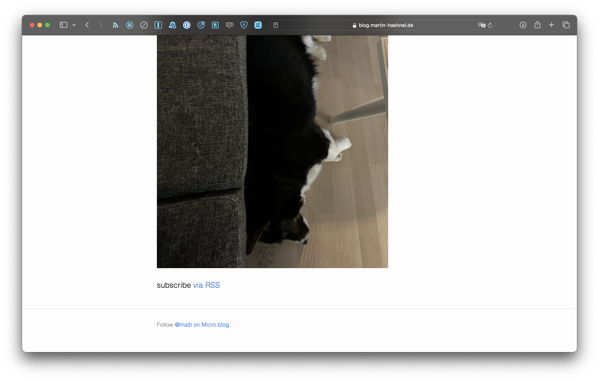Screen dimensions: 599x381
Task: Click the speech bubble extension icon
Action: (230, 25)
